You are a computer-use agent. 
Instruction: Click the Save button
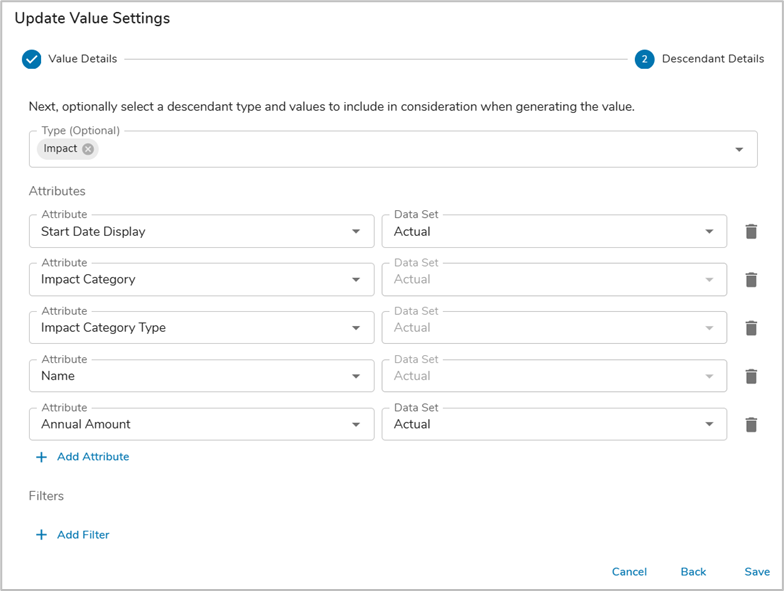(757, 572)
